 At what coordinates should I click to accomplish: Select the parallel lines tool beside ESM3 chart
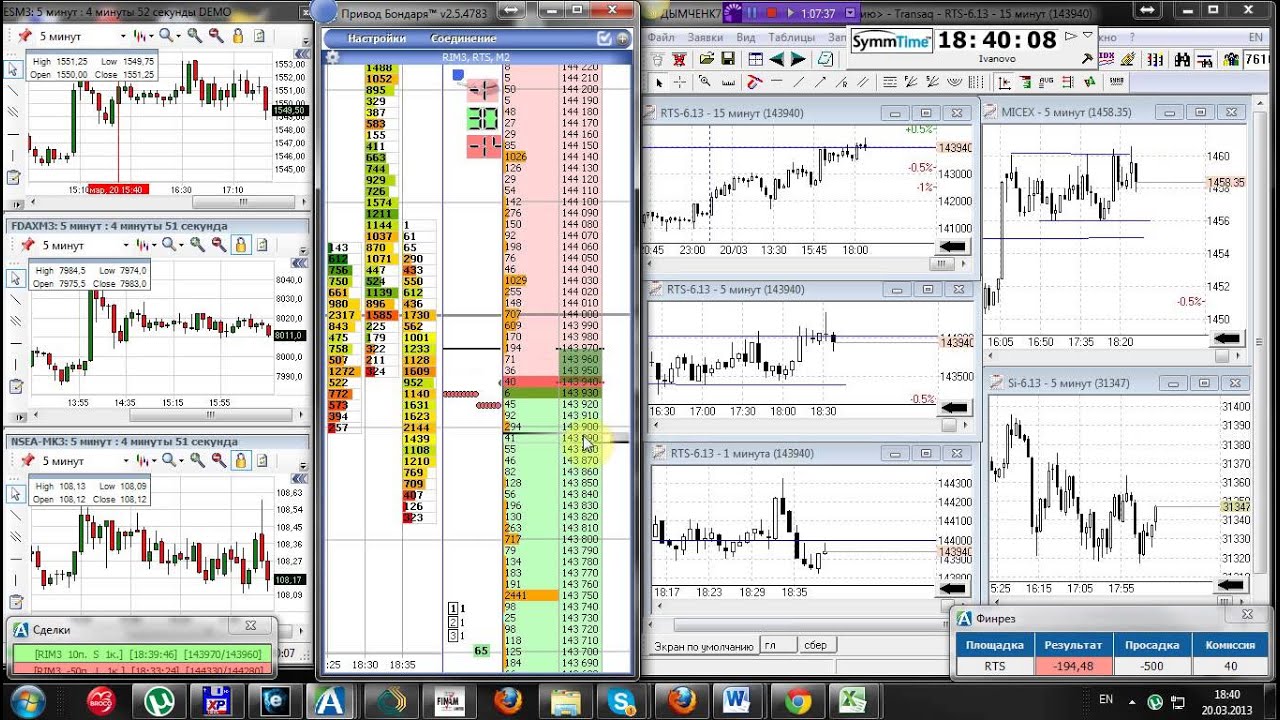(13, 111)
